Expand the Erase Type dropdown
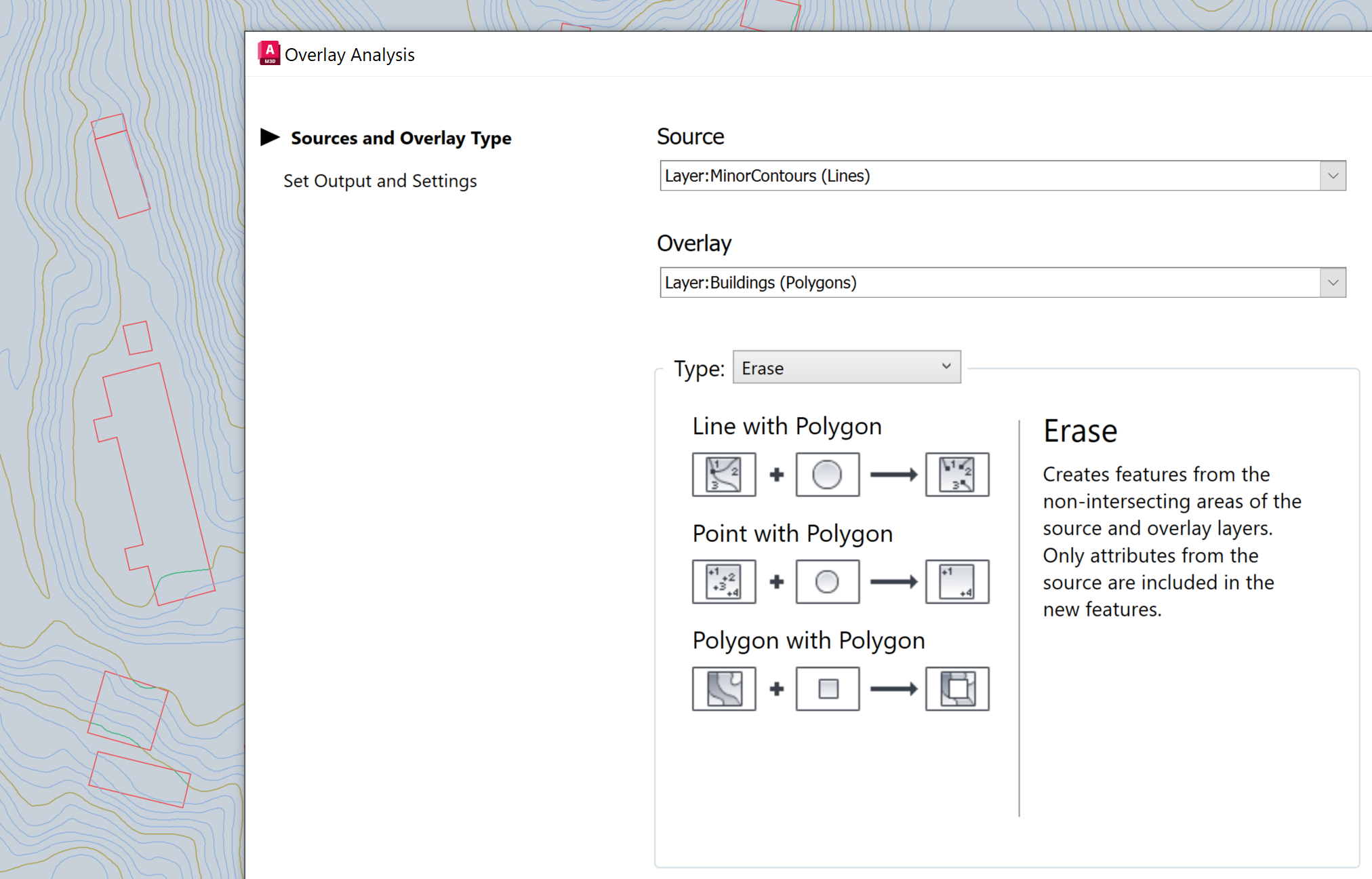1372x879 pixels. pos(846,368)
